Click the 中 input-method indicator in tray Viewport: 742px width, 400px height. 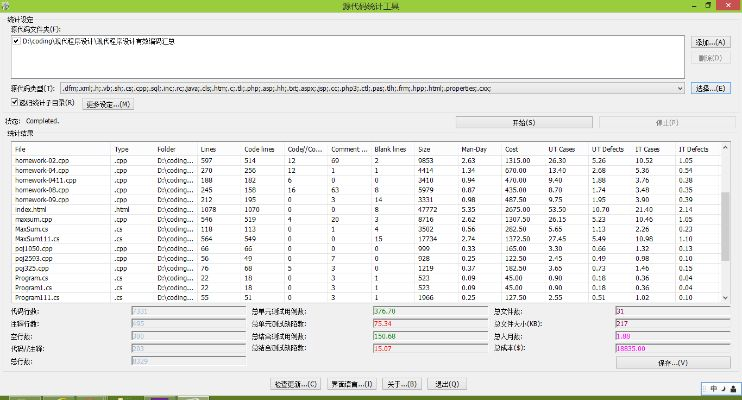714,388
